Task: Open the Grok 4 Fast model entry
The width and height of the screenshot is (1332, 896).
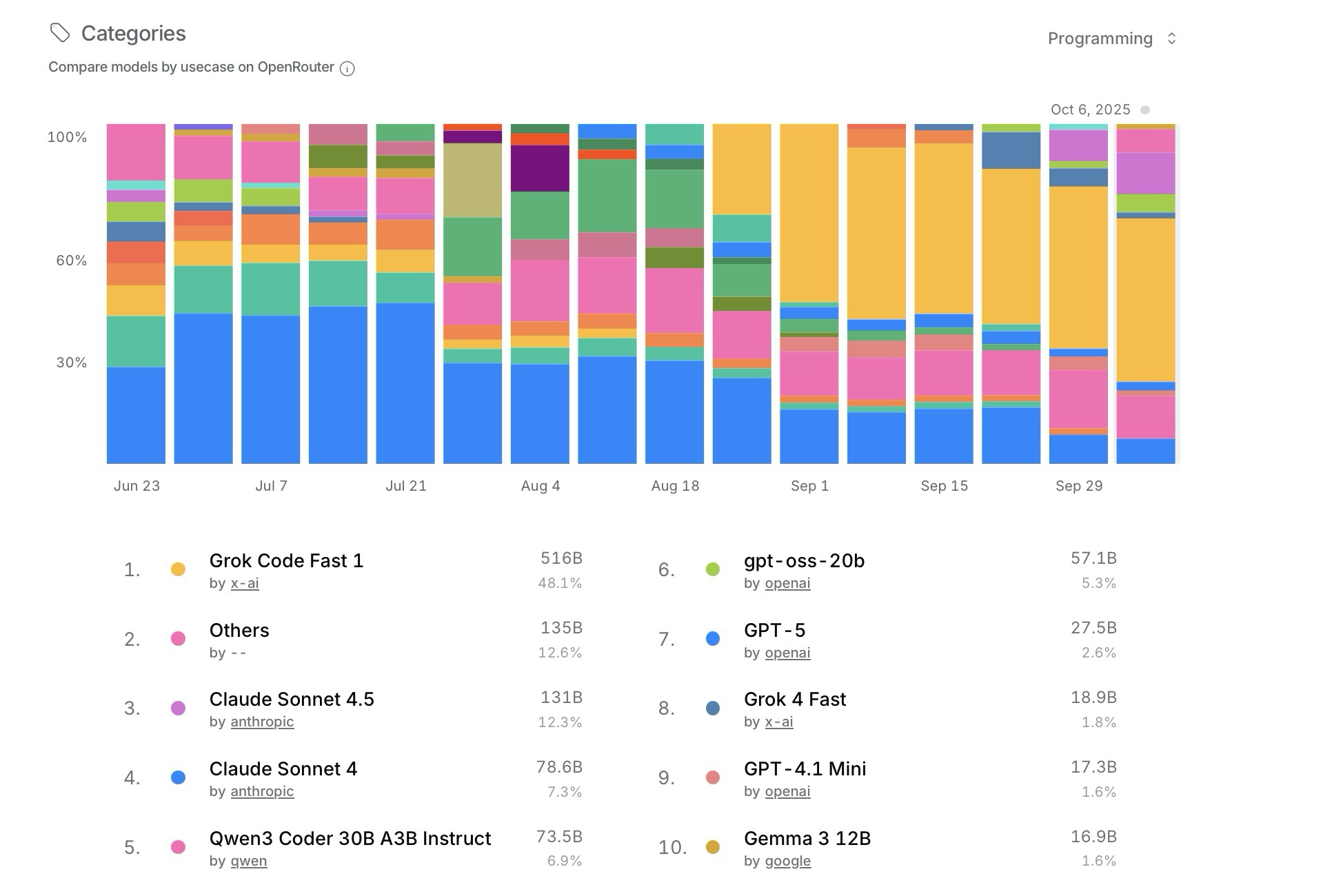Action: pos(795,700)
